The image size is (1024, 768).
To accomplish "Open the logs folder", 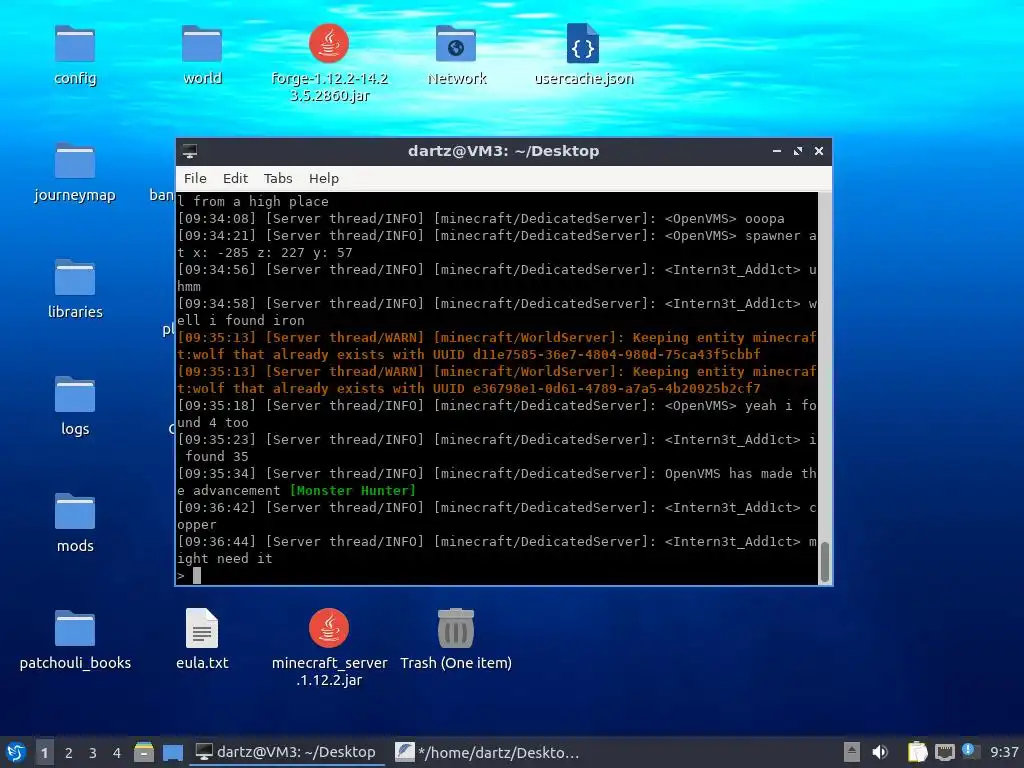I will tap(75, 396).
